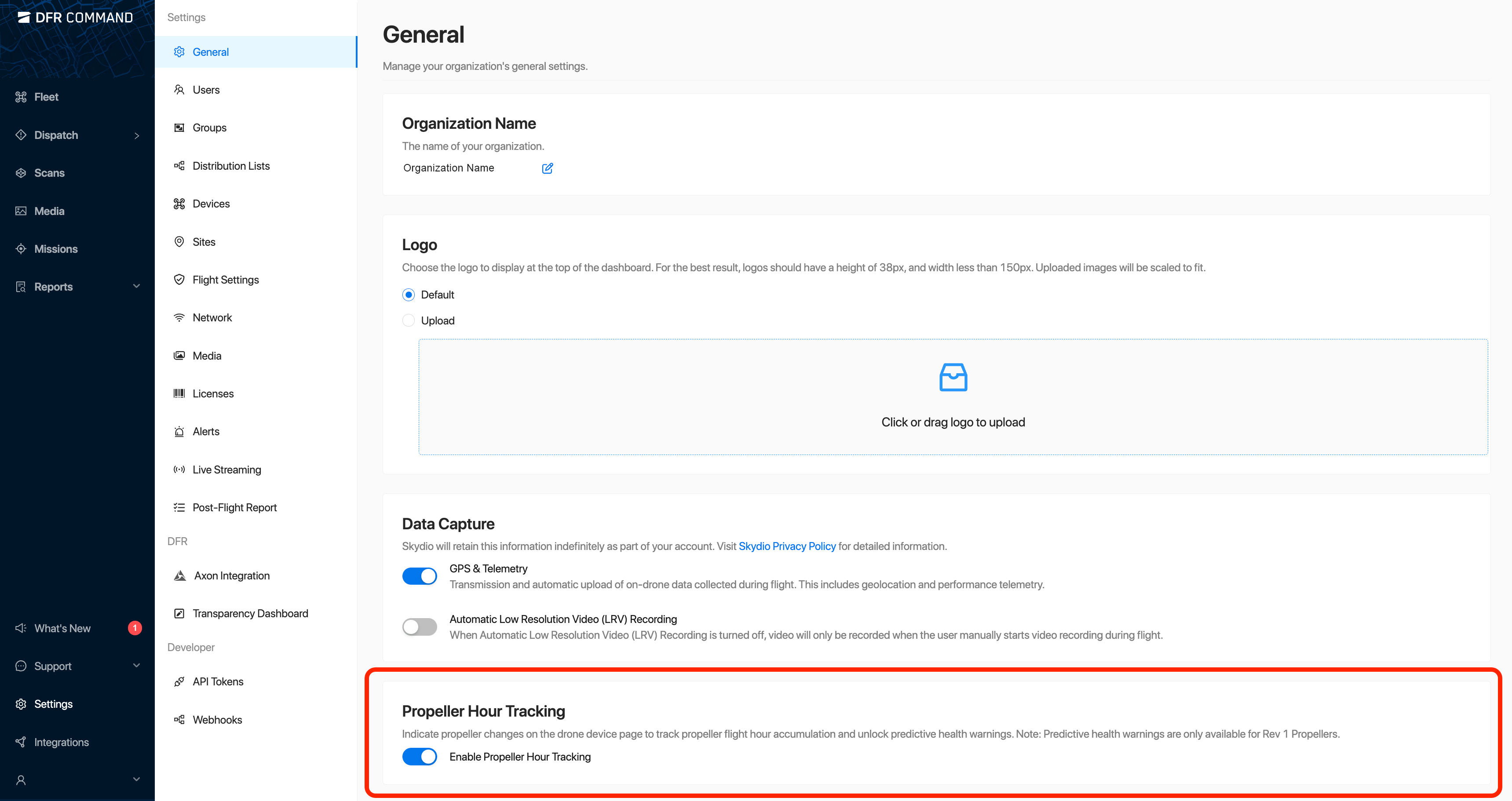Click the red notification badge on What's New
This screenshot has width=1512, height=801.
click(x=135, y=628)
